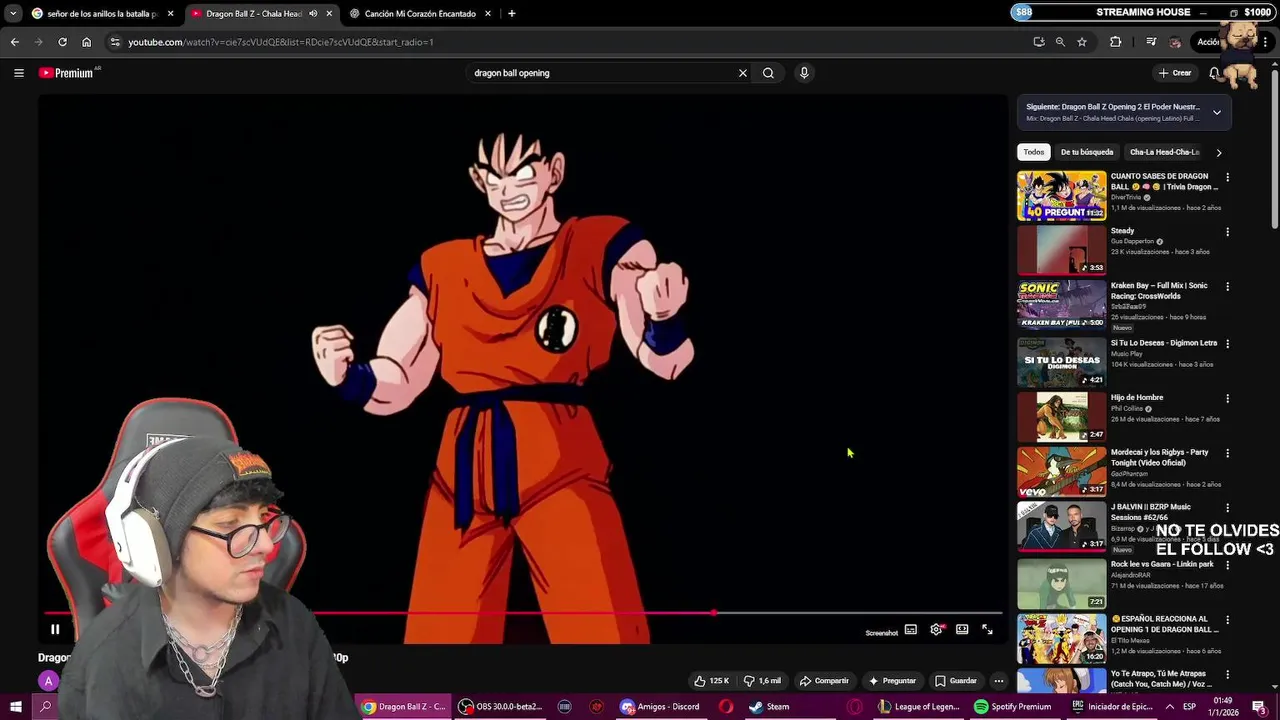Screen dimensions: 1280x720
Task: Toggle subtitles in the player
Action: click(x=911, y=630)
